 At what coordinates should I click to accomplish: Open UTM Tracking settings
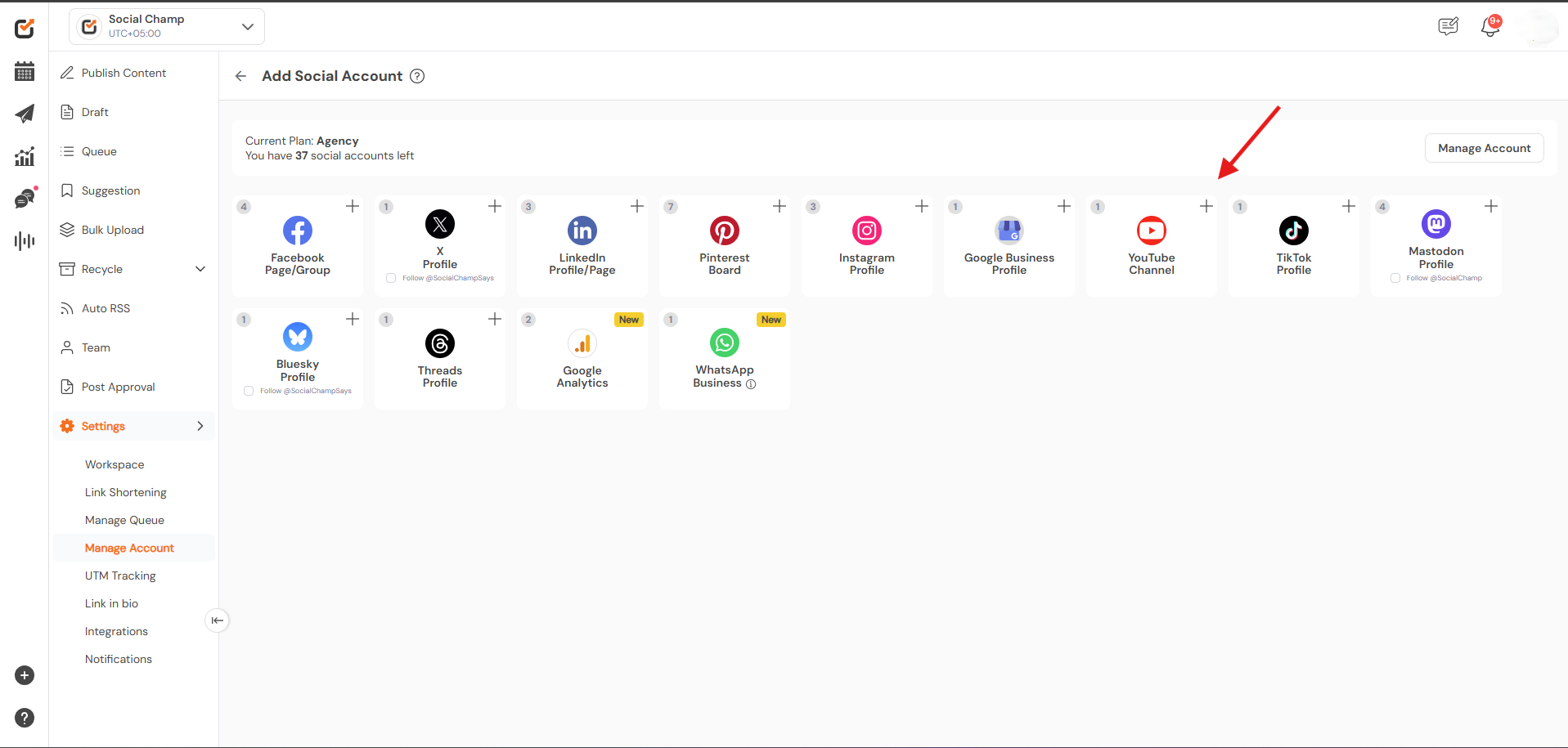click(x=120, y=576)
